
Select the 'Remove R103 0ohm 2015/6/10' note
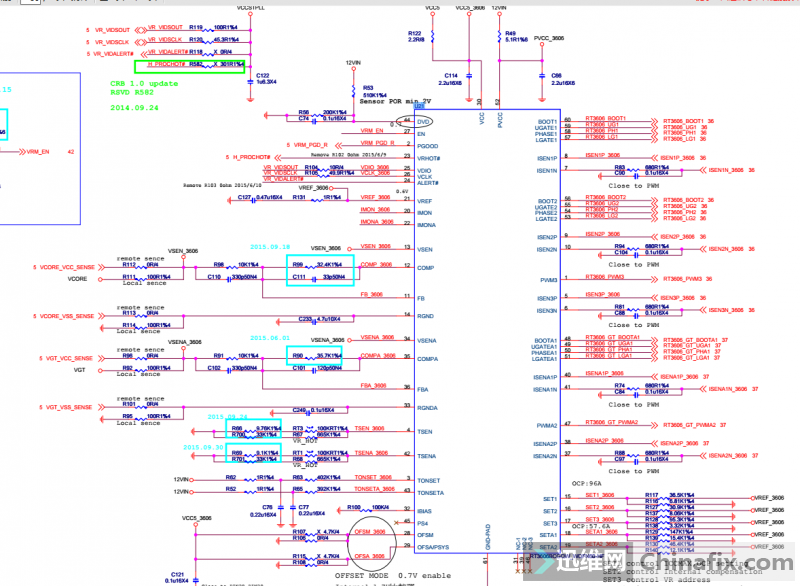[222, 185]
